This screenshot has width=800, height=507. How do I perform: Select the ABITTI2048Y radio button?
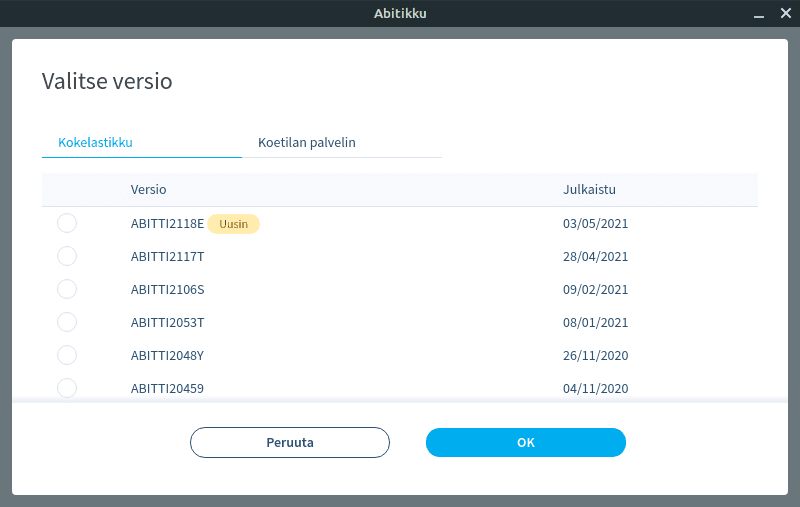point(67,355)
